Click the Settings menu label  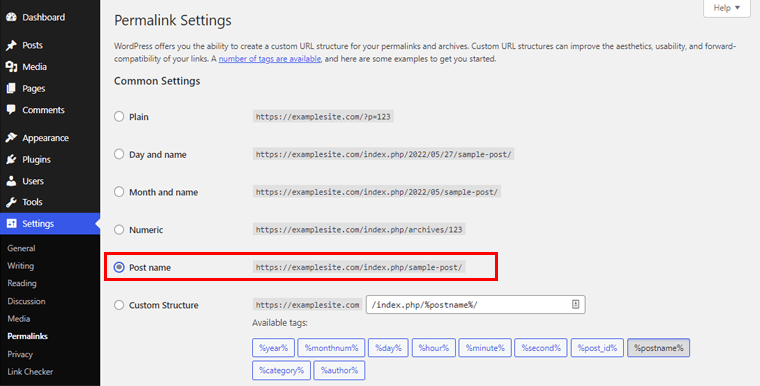click(x=38, y=224)
